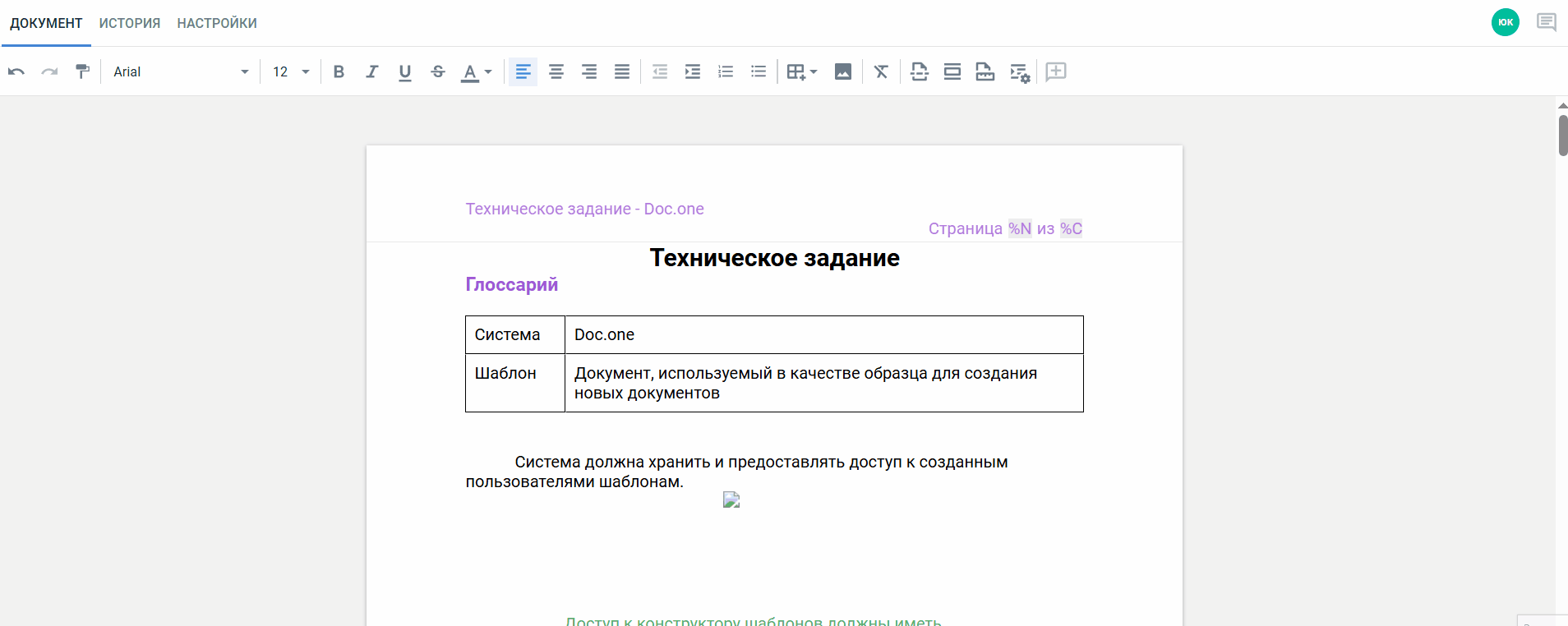Click the green text Доступ к конструктору
The image size is (1568, 626).
(x=754, y=620)
